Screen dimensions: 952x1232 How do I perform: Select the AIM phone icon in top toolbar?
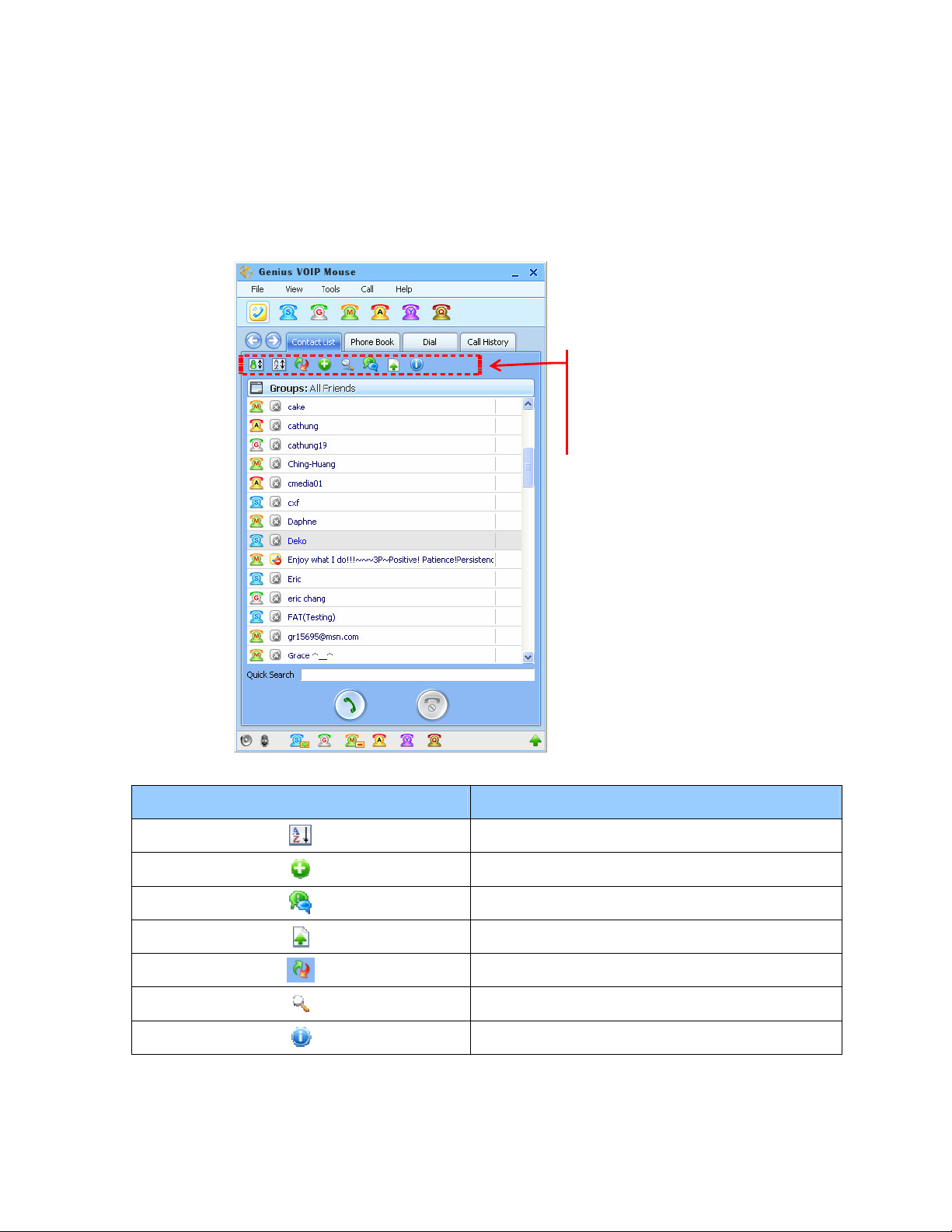pos(380,312)
